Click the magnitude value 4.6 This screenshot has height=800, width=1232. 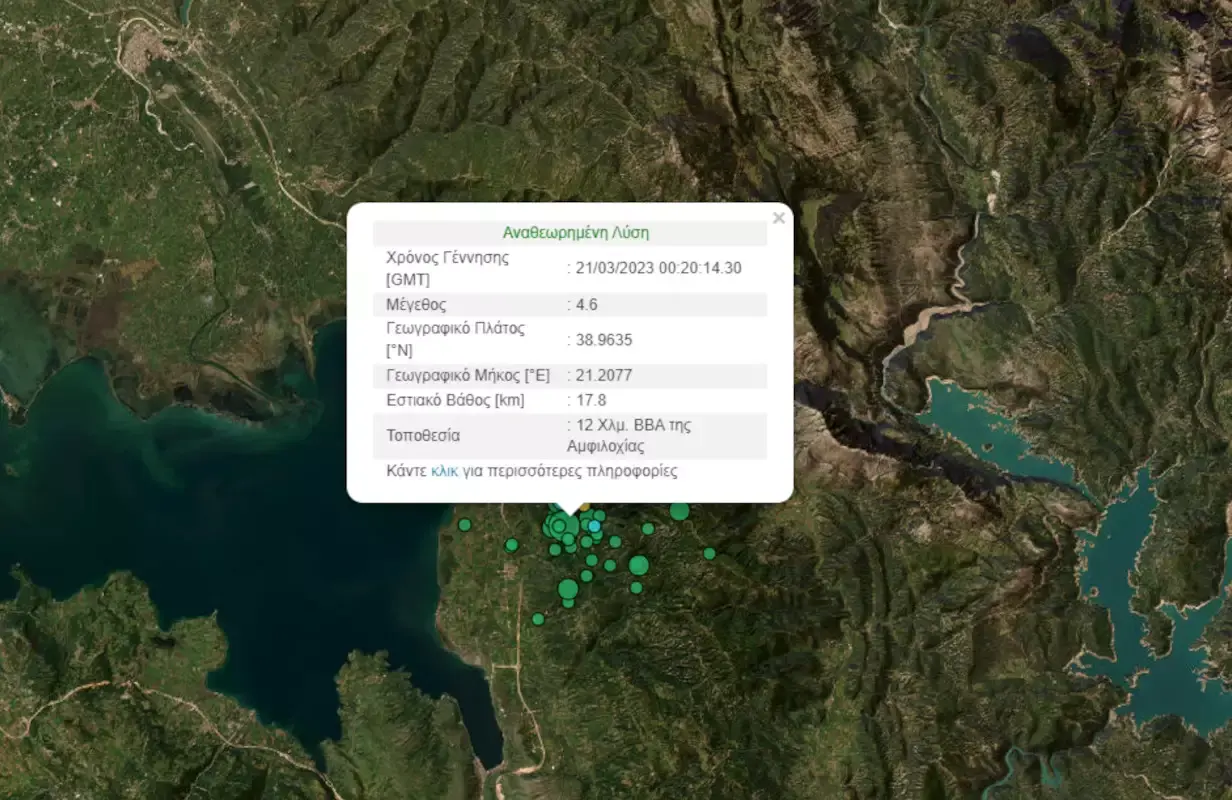(x=584, y=305)
